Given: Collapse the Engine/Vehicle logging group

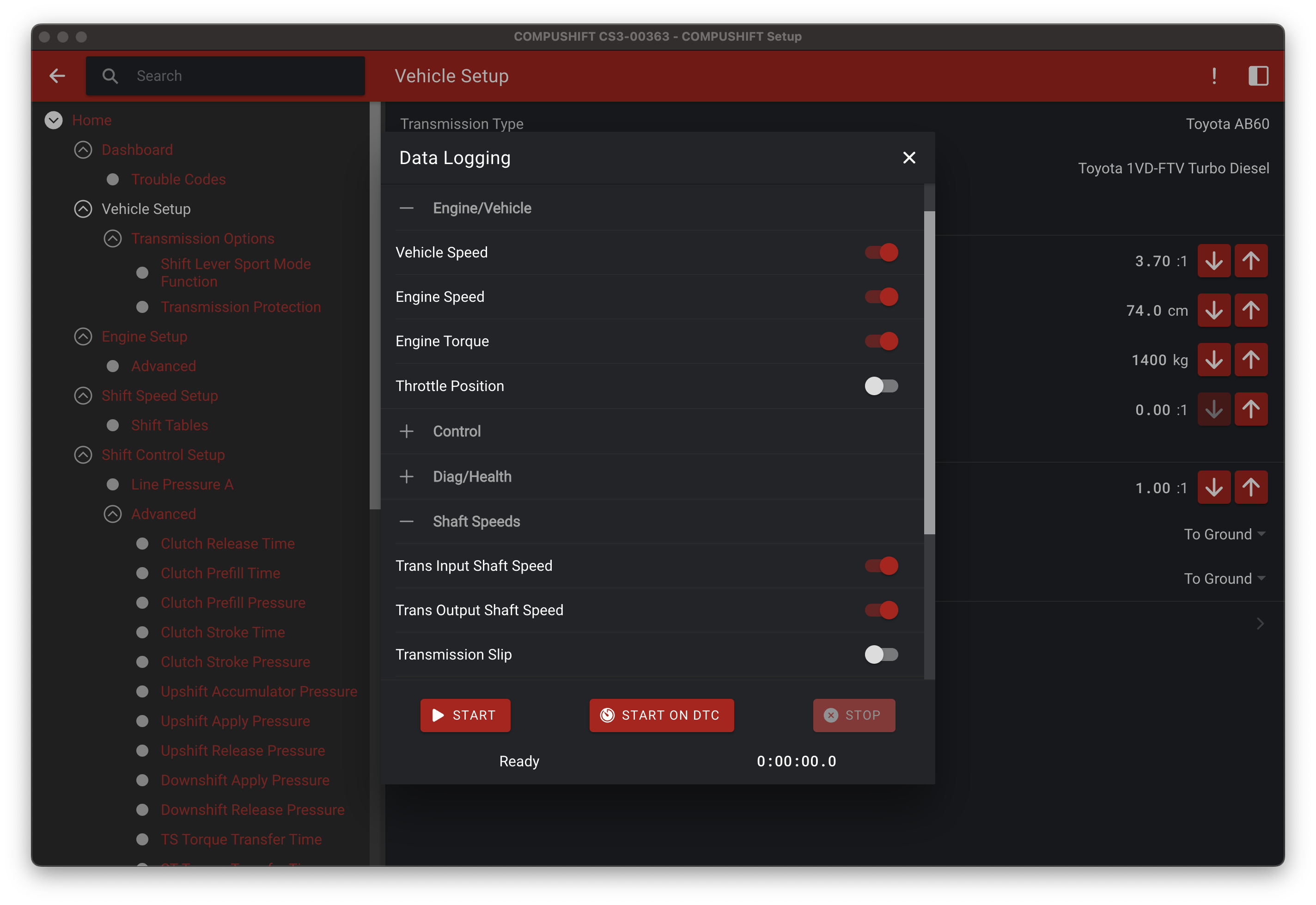Looking at the screenshot, I should coord(406,208).
